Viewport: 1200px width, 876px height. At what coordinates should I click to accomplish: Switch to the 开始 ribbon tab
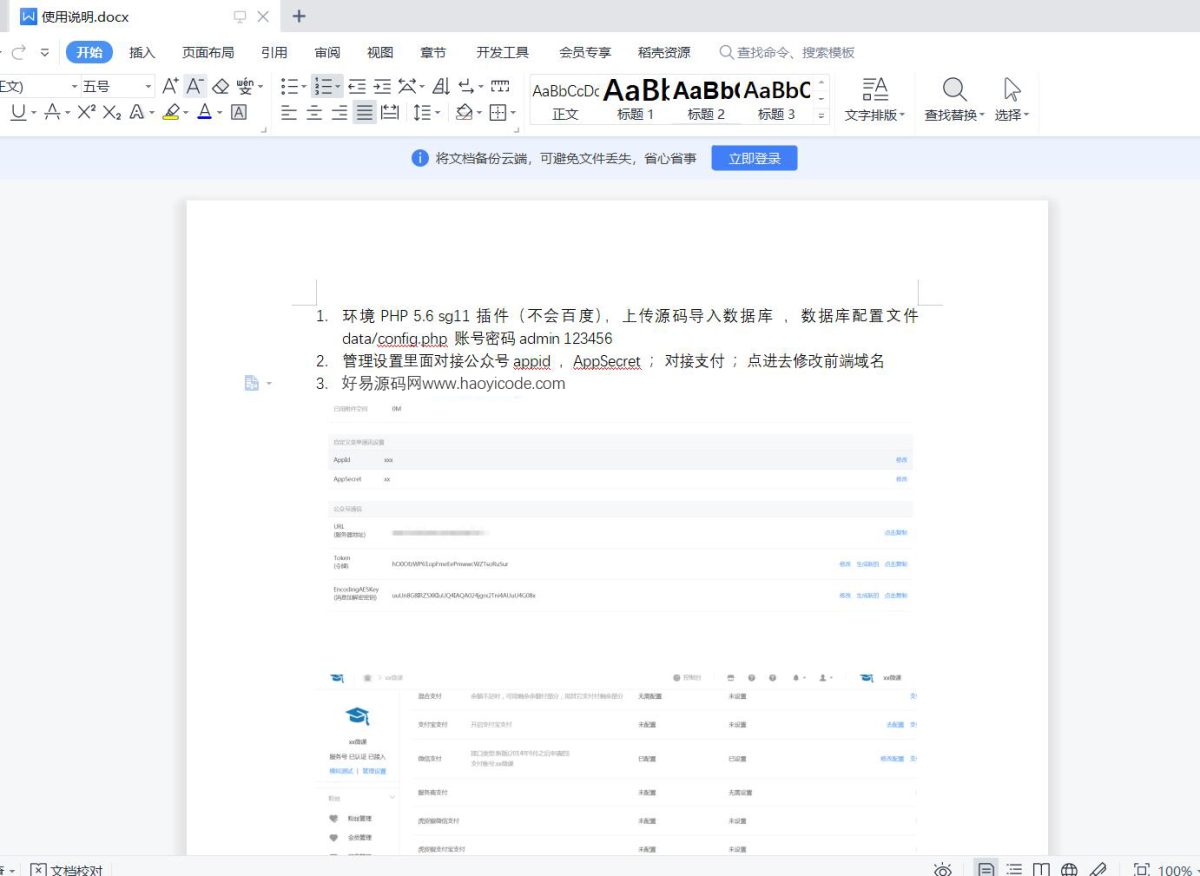pos(89,52)
